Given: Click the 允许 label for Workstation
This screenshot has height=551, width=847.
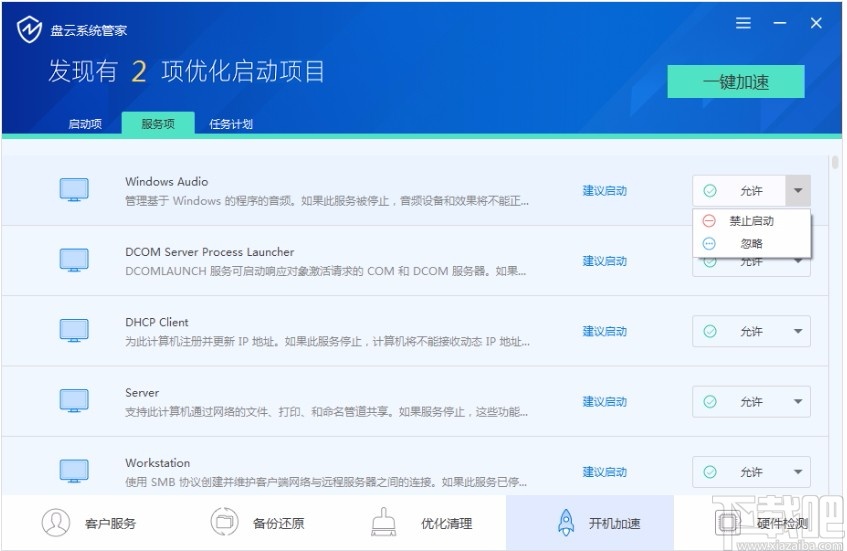Looking at the screenshot, I should tap(751, 472).
